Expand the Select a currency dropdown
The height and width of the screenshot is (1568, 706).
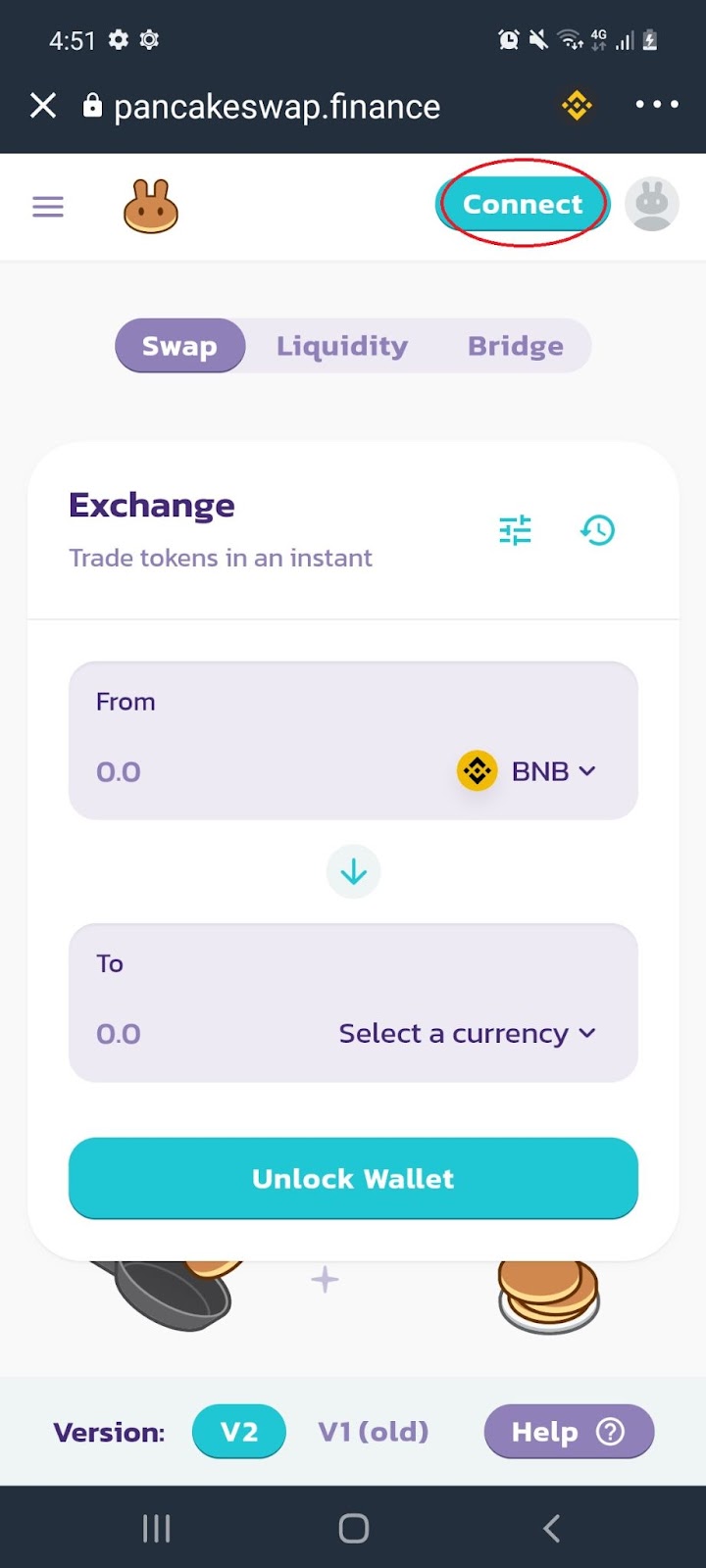468,1034
